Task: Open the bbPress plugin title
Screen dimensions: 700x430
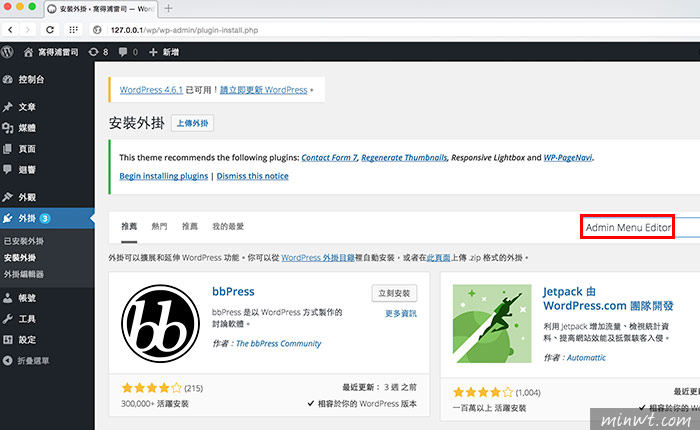Action: tap(233, 292)
